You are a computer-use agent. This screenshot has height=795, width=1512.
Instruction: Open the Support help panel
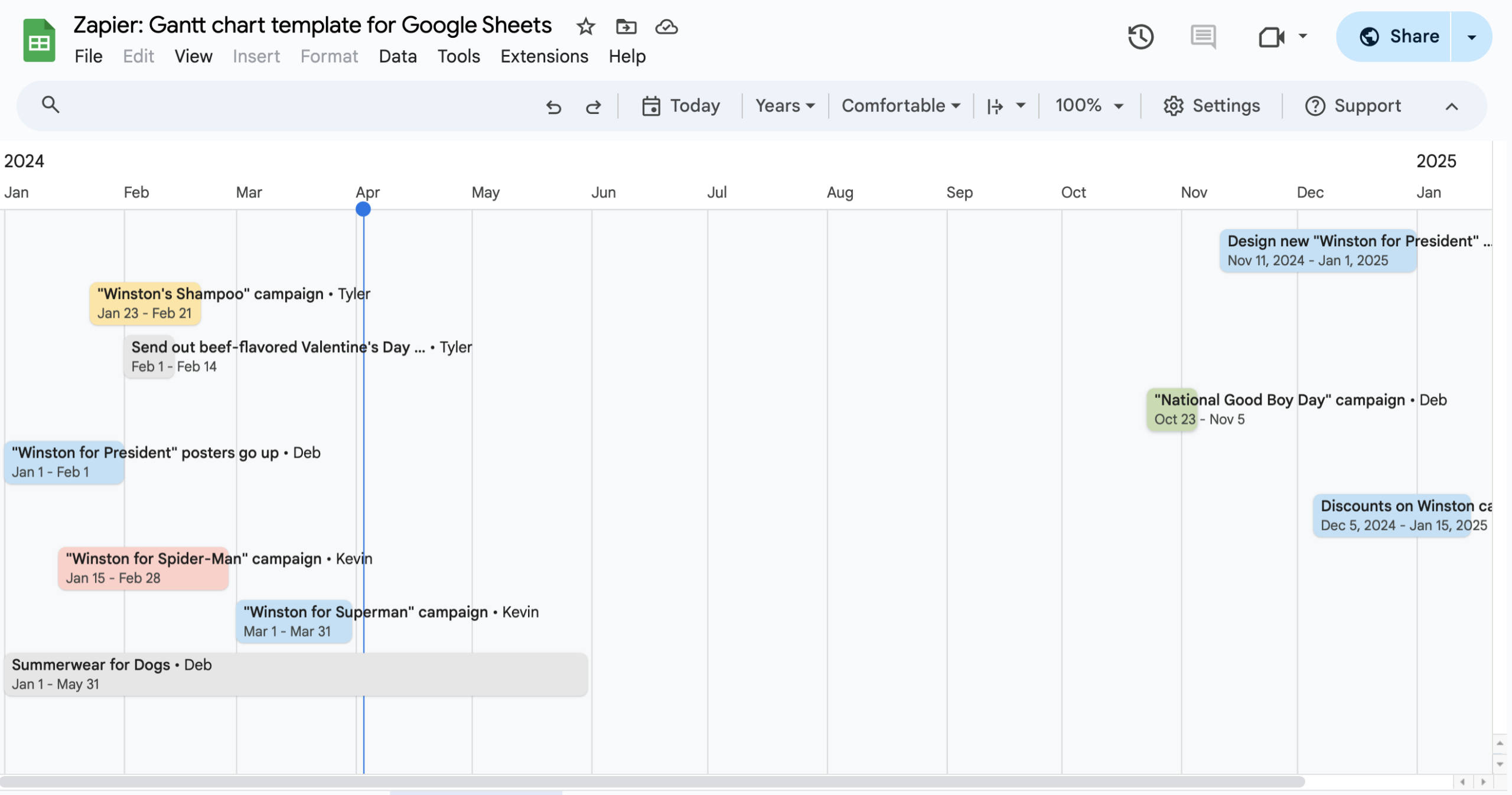1354,106
